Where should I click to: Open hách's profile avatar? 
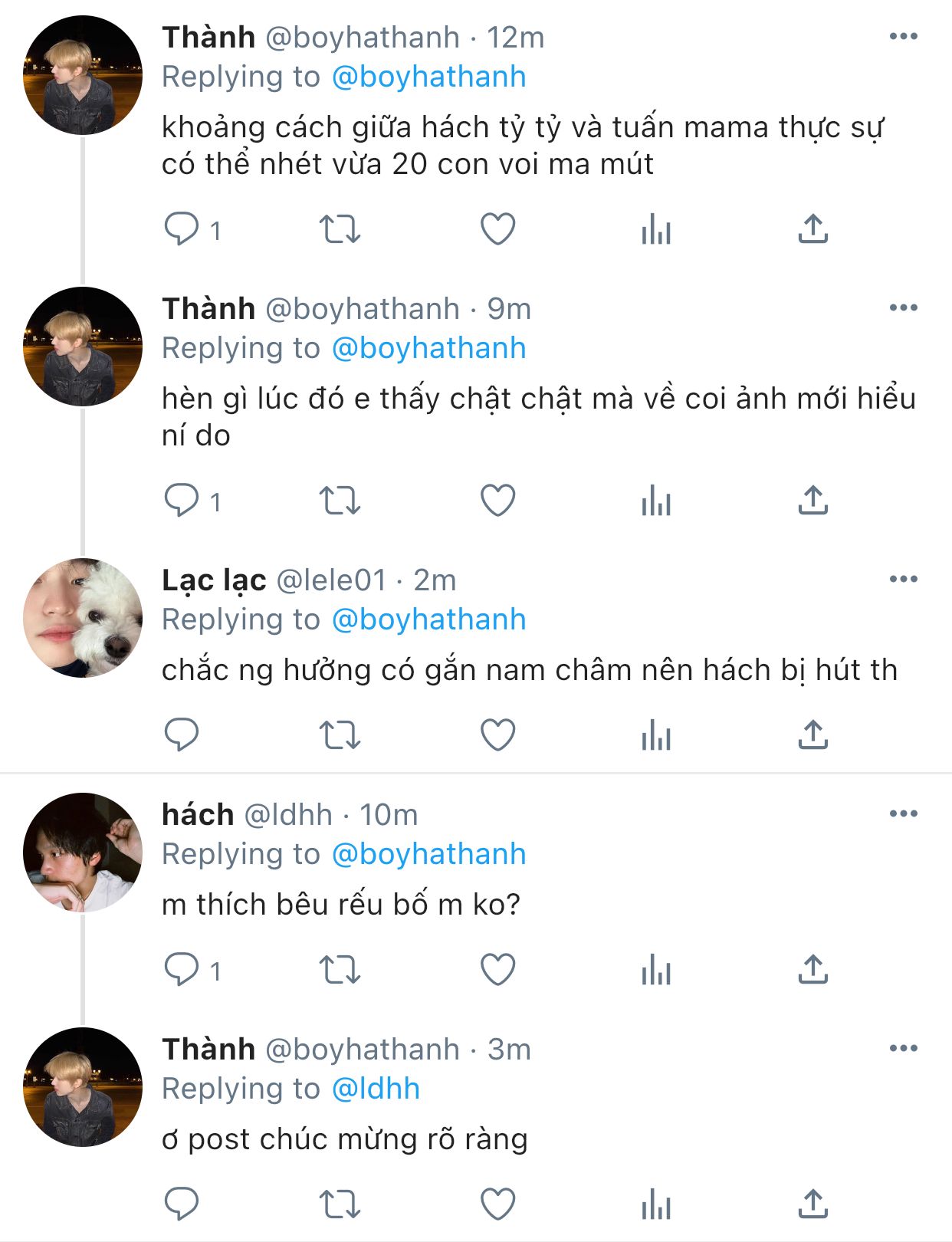pyautogui.click(x=83, y=853)
